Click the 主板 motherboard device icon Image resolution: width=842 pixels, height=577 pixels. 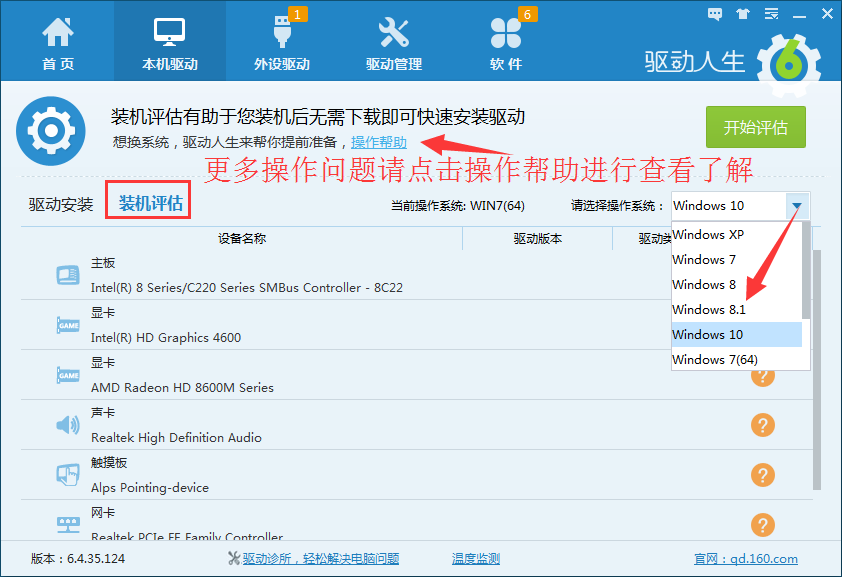(68, 275)
